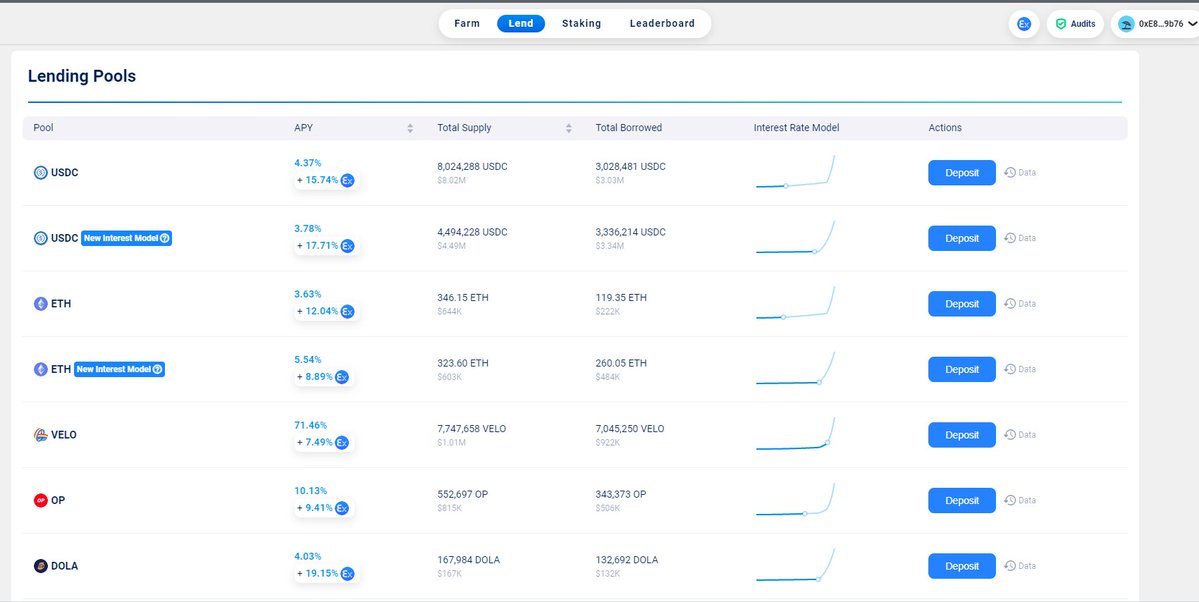Open the Audits button
Viewport: 1199px width, 602px height.
tap(1075, 24)
